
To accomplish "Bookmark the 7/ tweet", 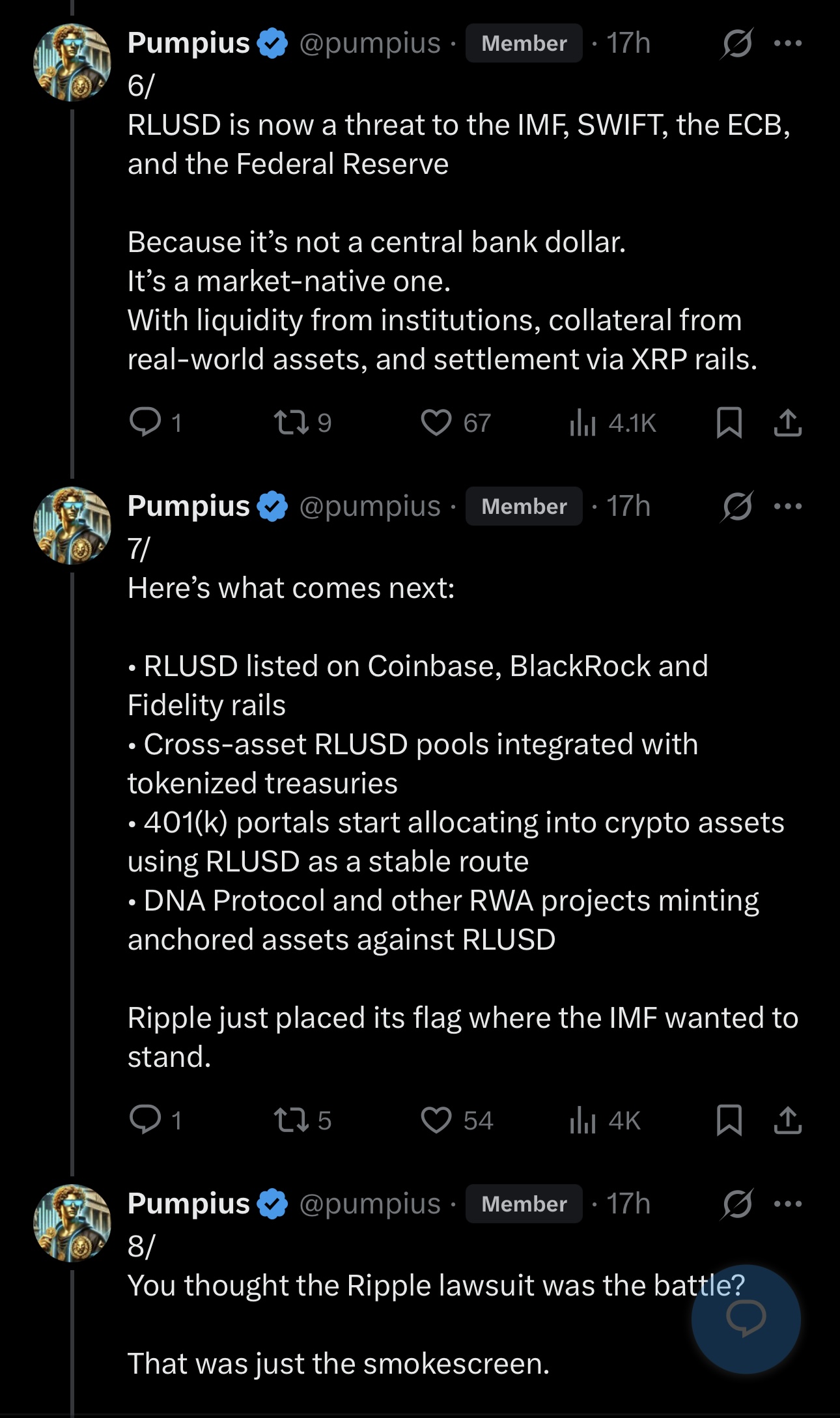I will (729, 1120).
